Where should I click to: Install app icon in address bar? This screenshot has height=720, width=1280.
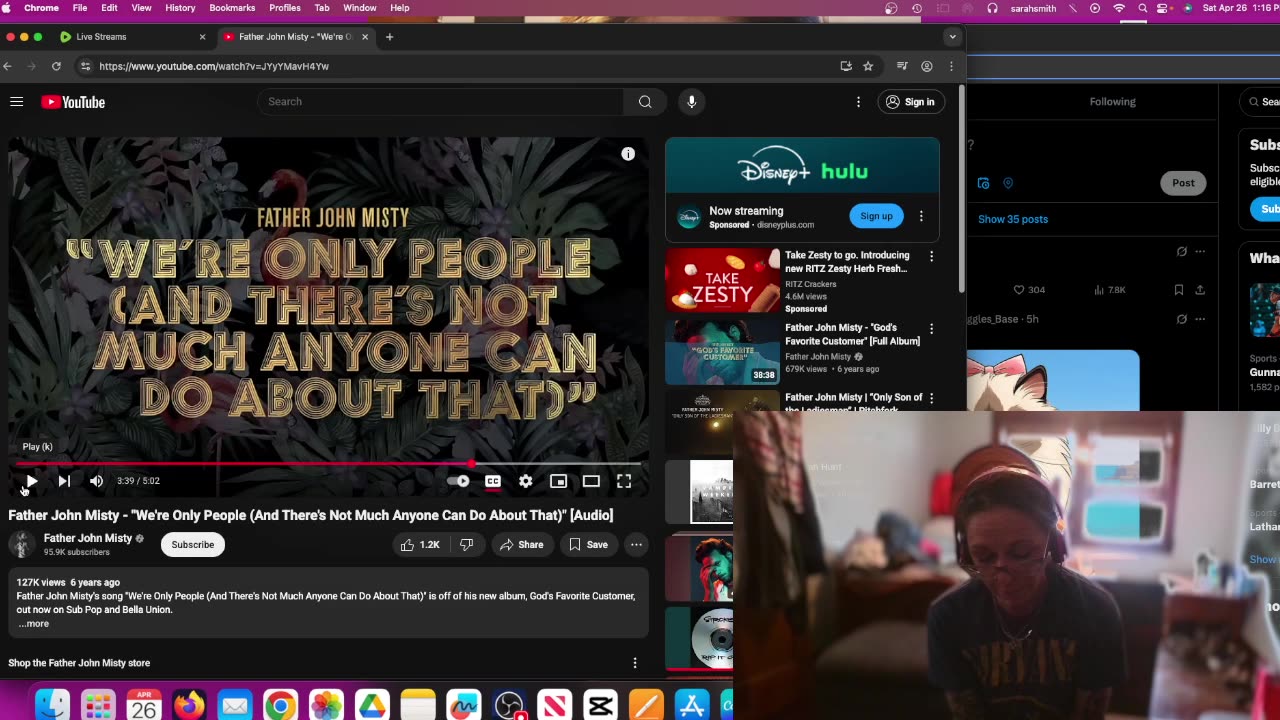[846, 66]
